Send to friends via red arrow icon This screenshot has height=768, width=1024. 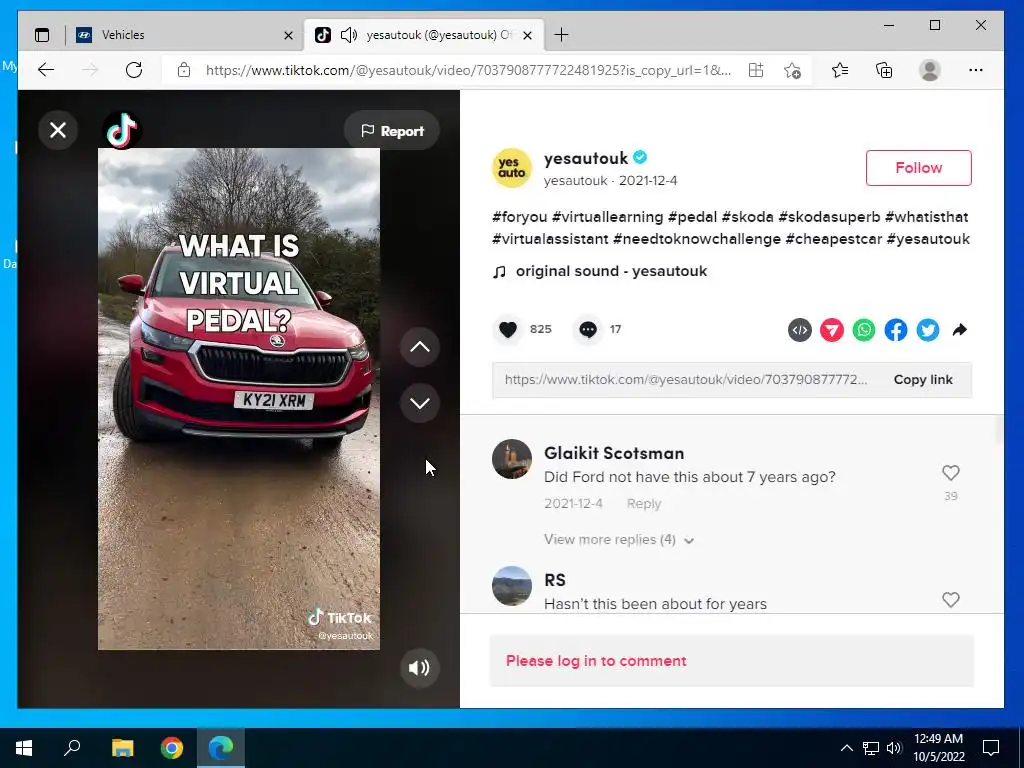click(x=831, y=330)
